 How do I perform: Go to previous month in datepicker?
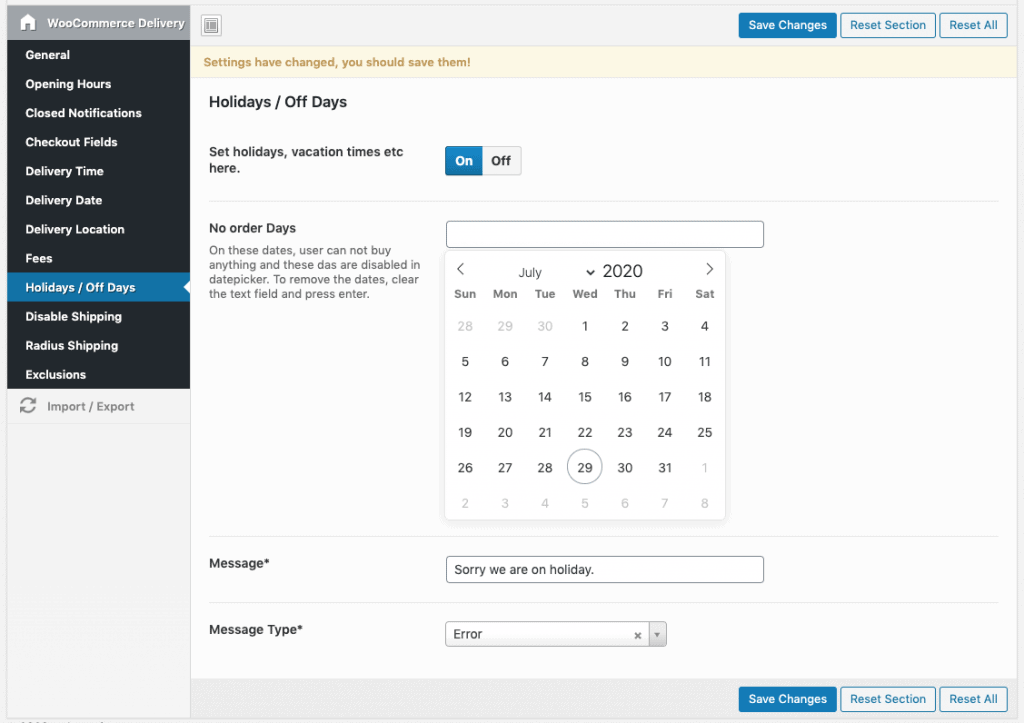(x=461, y=269)
